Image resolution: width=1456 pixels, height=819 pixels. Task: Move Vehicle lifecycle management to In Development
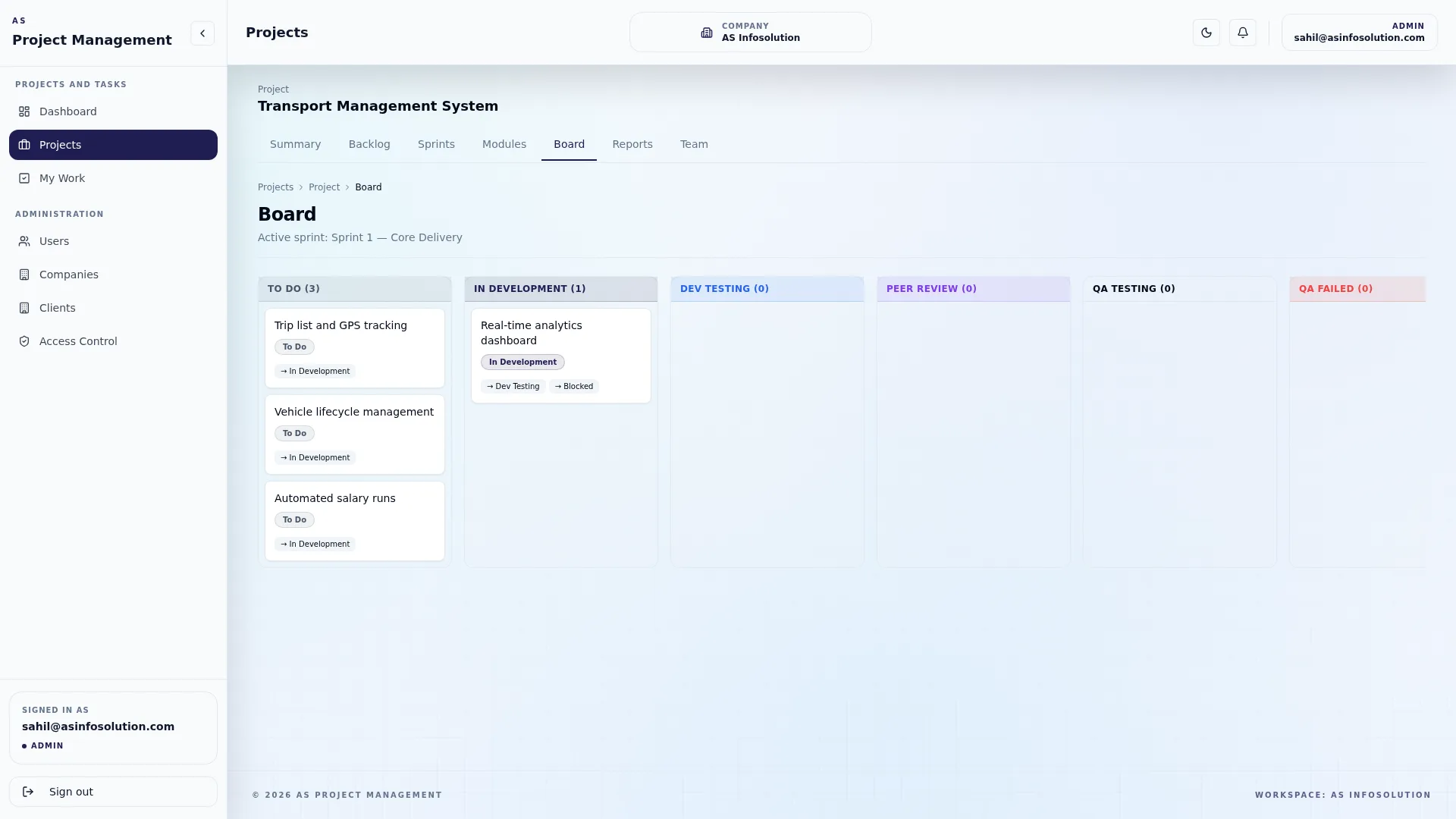[x=315, y=458]
